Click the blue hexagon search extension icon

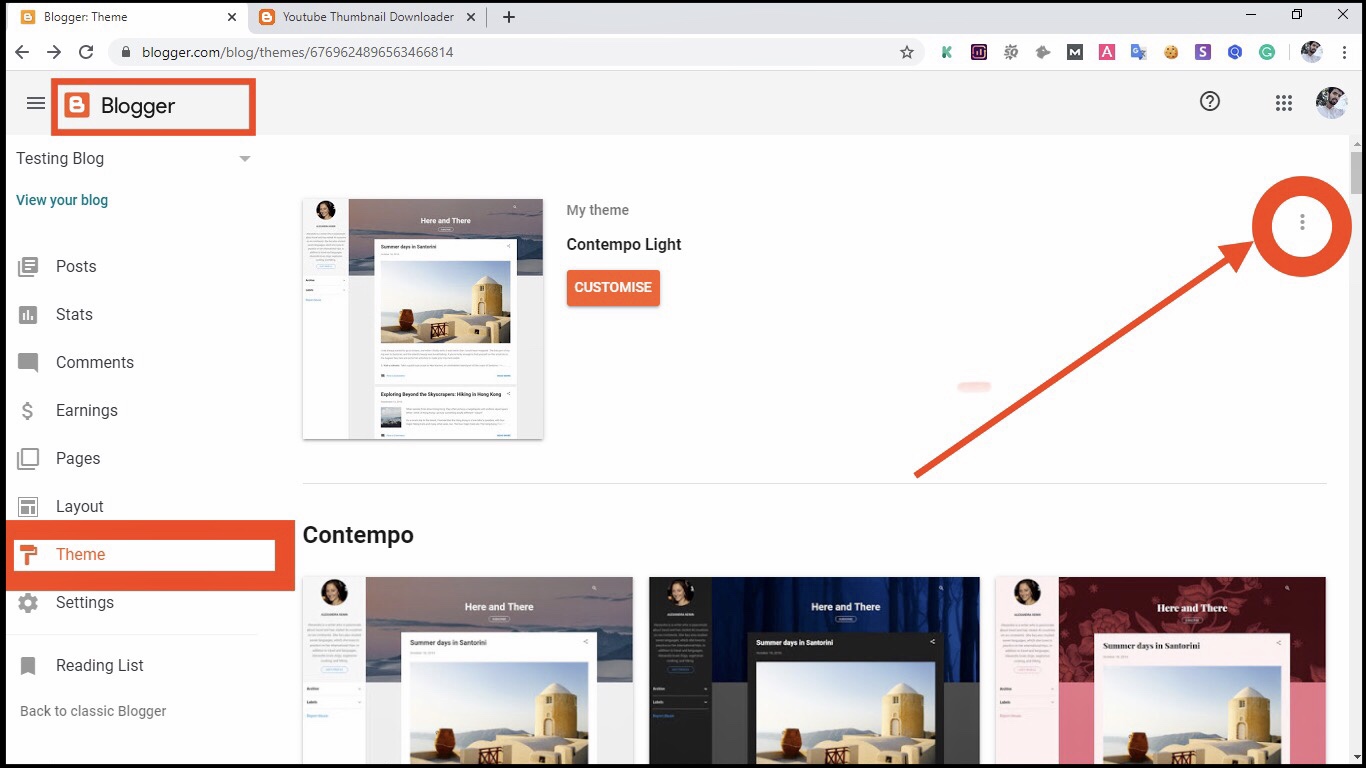point(1235,52)
